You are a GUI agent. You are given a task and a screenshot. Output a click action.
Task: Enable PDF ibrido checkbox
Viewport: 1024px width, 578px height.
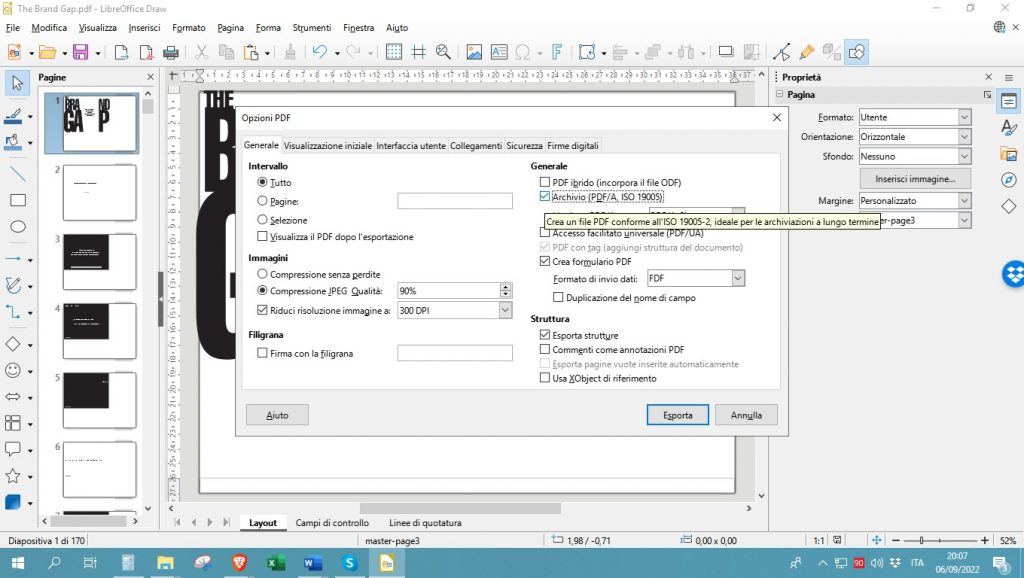545,183
